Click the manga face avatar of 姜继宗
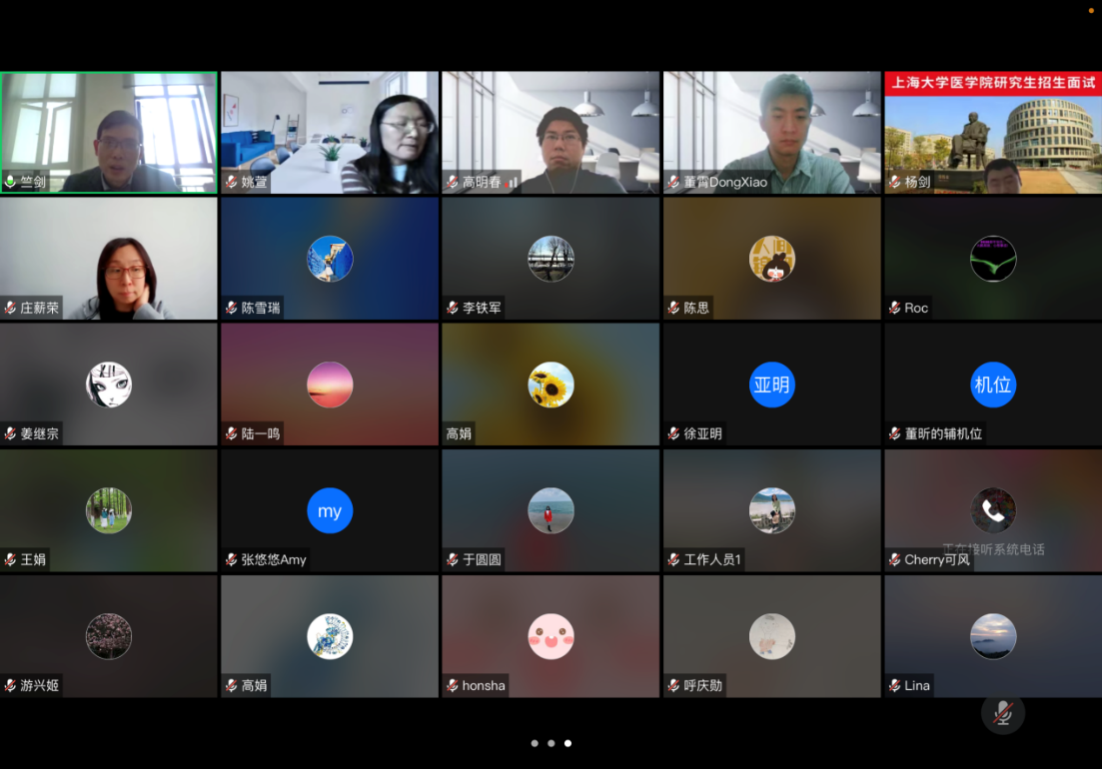Screen dimensions: 1106x770 109,385
